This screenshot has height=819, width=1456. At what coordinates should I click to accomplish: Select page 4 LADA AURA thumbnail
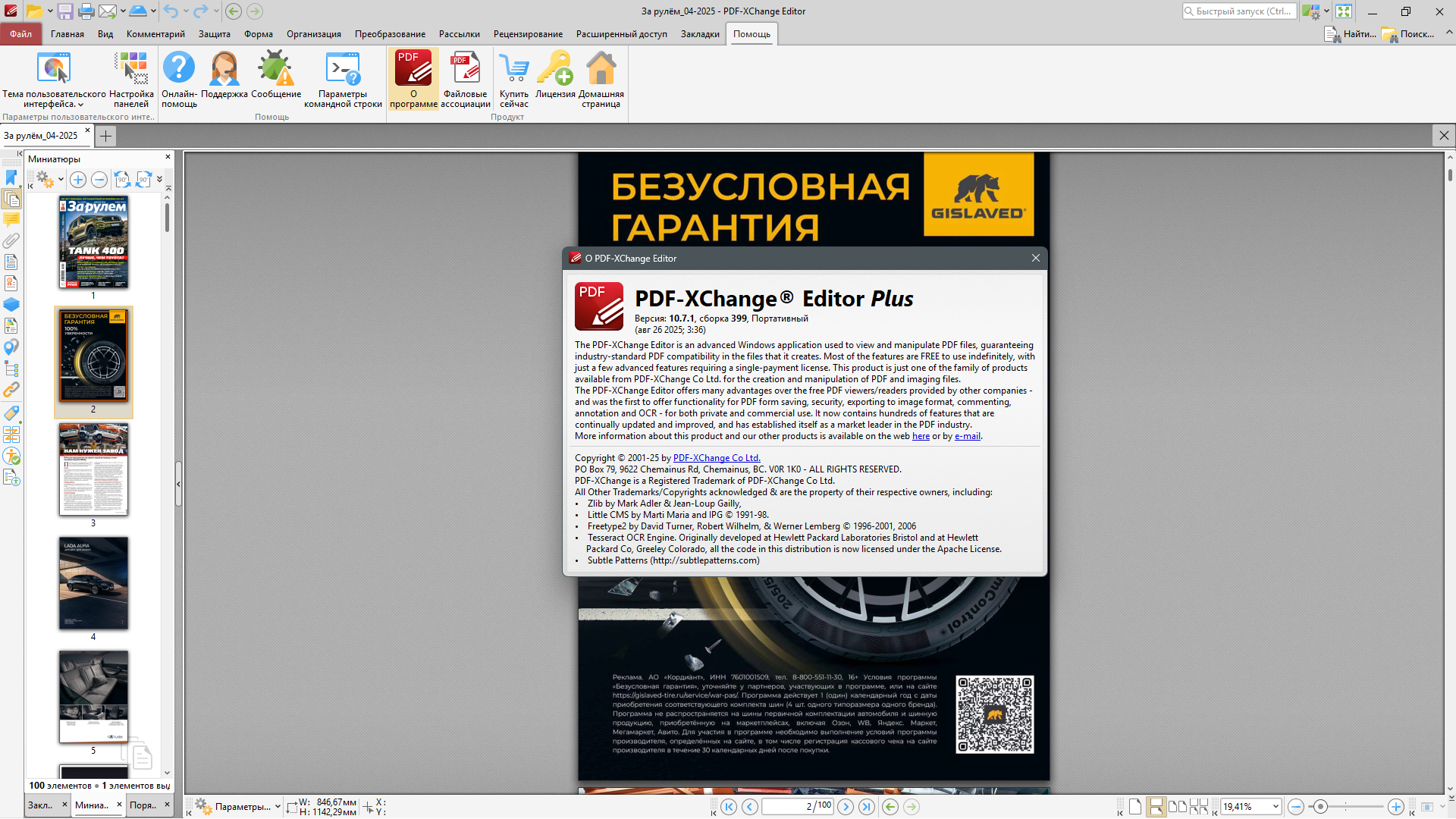click(93, 583)
